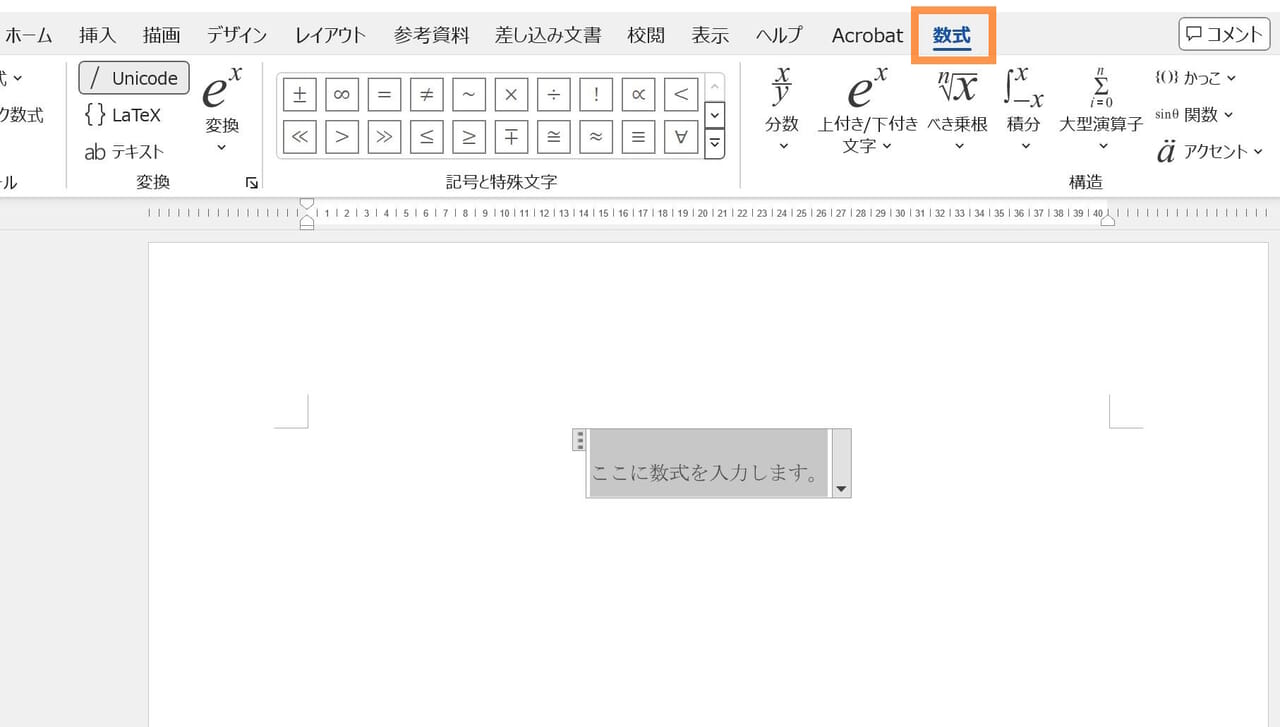The width and height of the screenshot is (1280, 727).
Task: Switch to the デザイン tab
Action: point(237,35)
